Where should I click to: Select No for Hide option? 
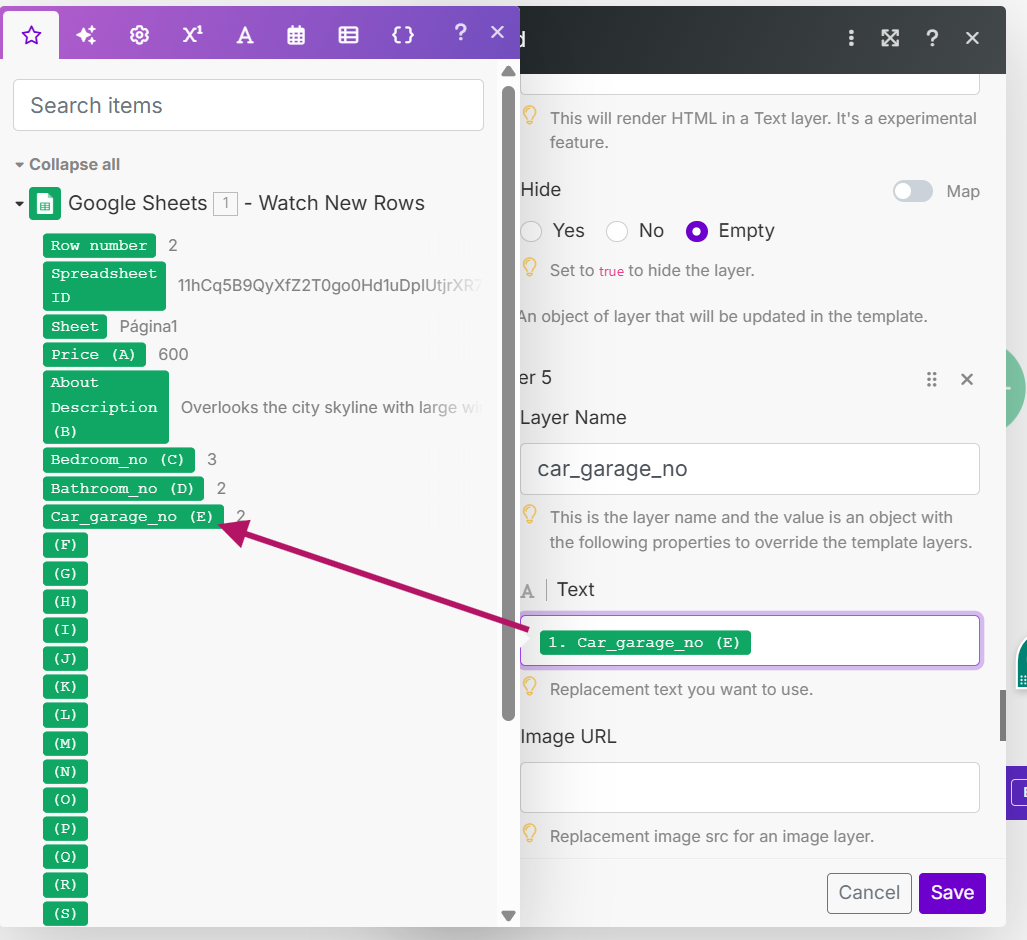click(617, 231)
